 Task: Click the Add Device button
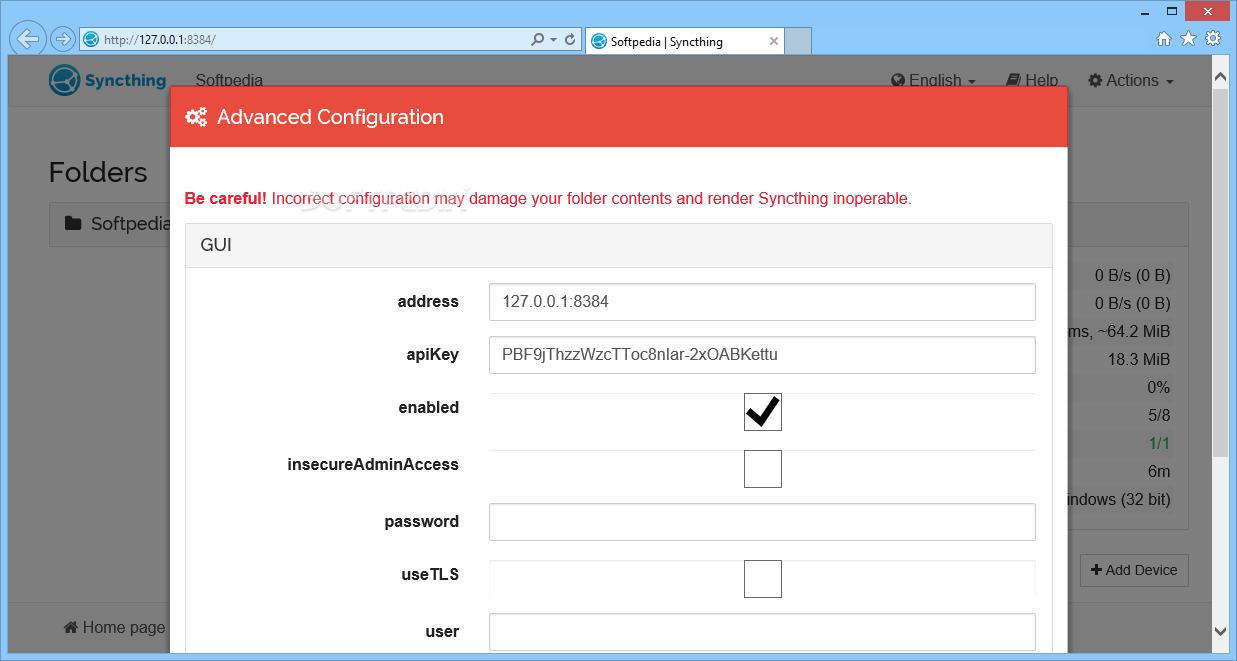click(x=1134, y=569)
